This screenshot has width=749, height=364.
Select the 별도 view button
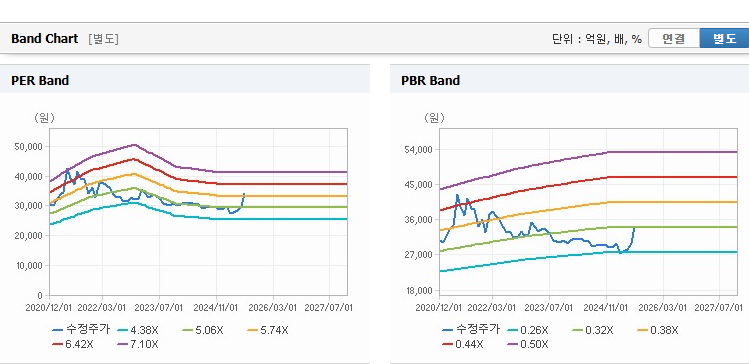point(724,39)
